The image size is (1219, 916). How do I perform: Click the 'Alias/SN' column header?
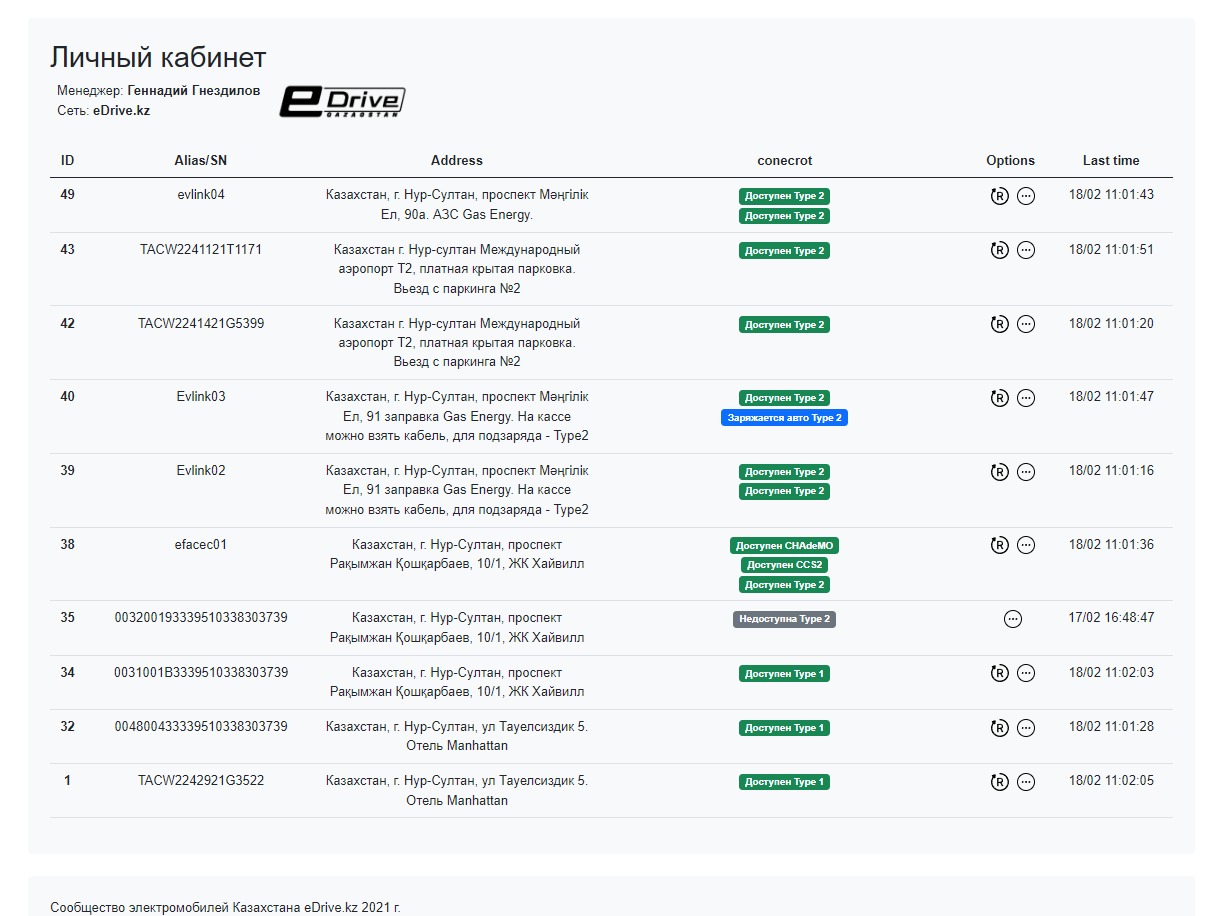point(200,161)
